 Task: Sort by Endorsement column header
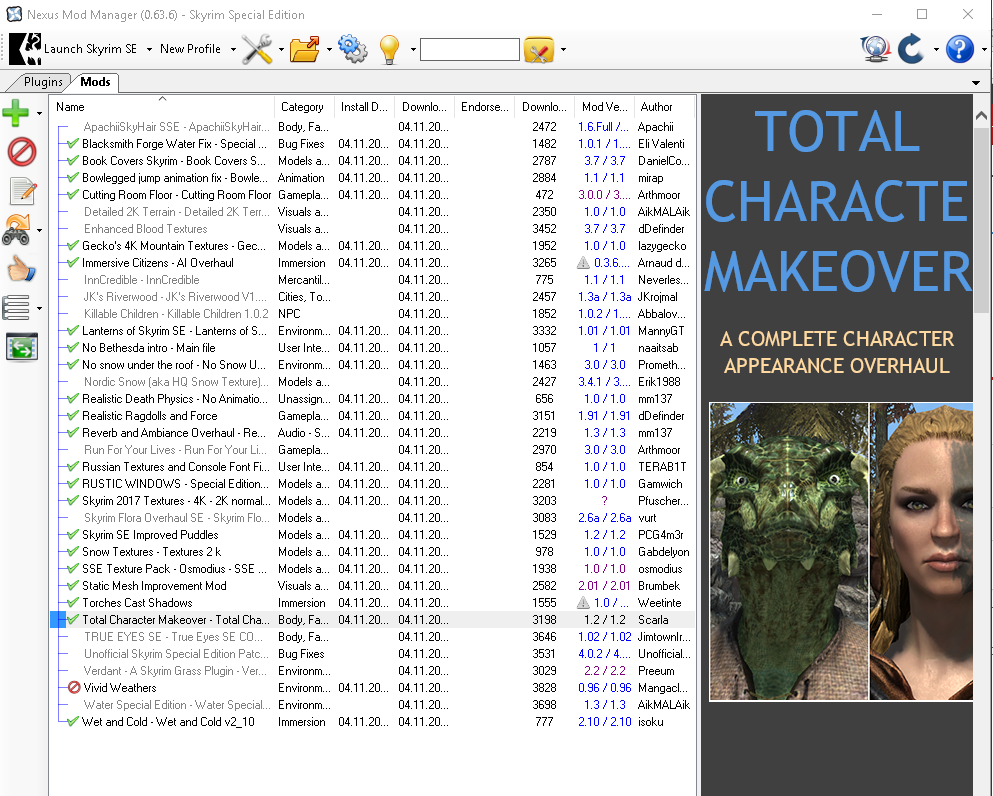(x=484, y=107)
